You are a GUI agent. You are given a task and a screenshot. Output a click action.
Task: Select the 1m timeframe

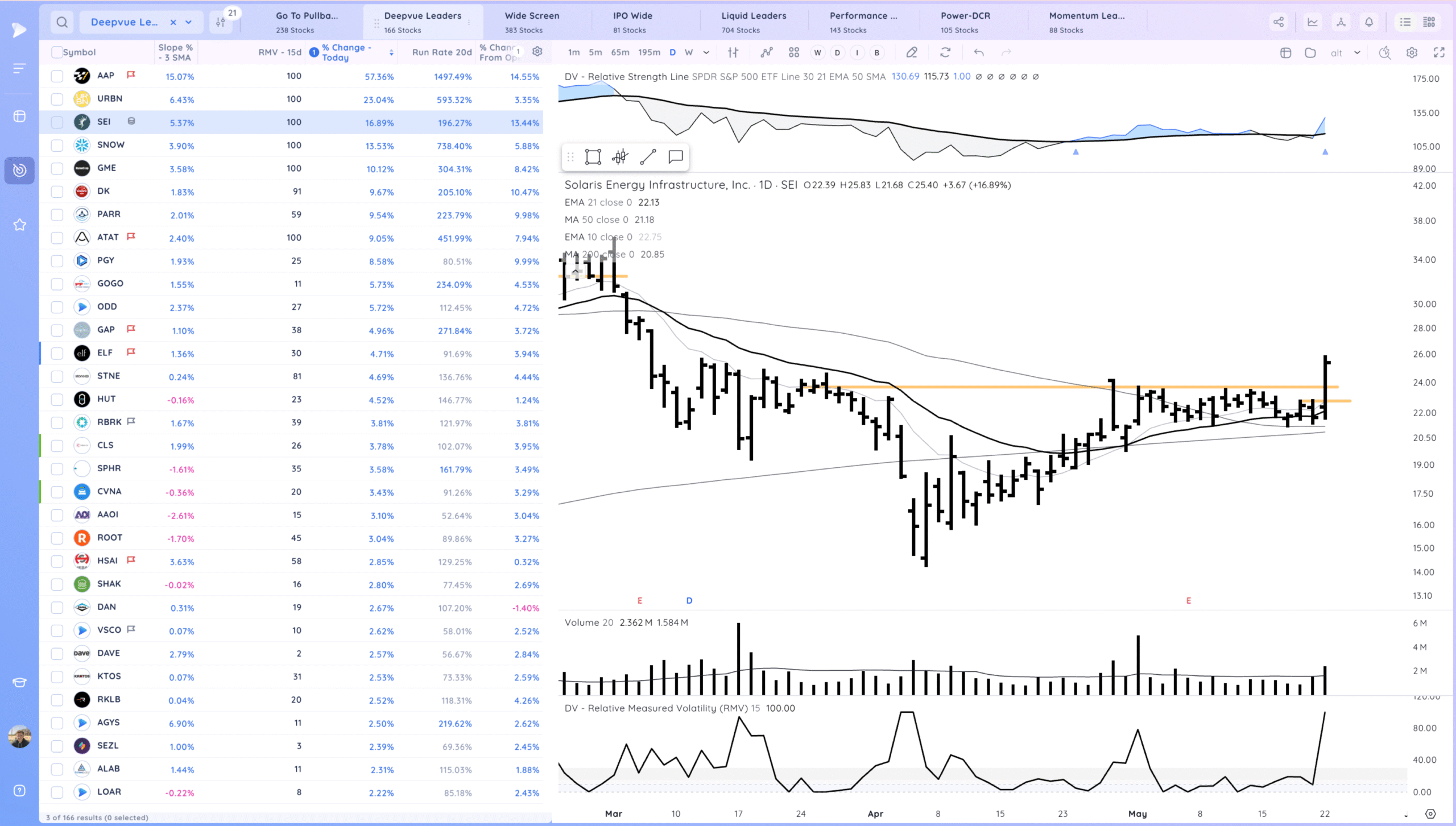click(x=574, y=52)
